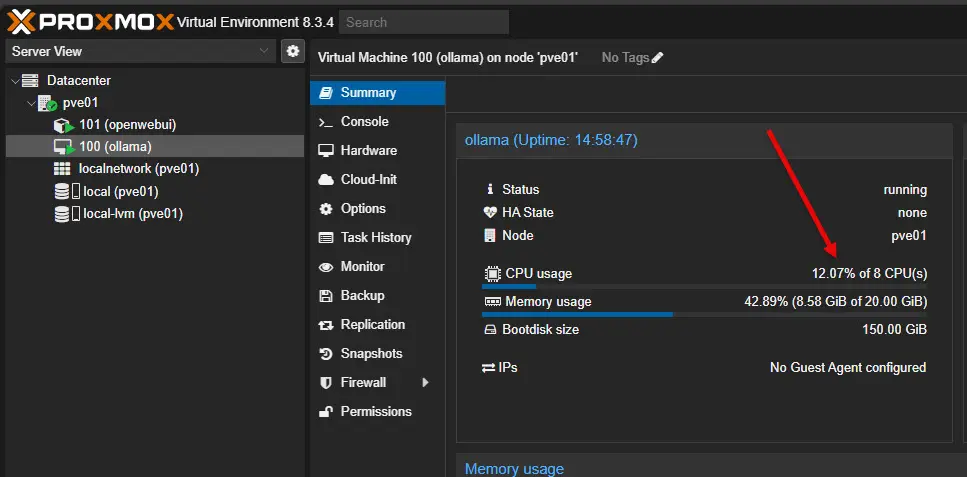Go to the Hardware section
Screen dimensions: 967x477
pos(368,150)
